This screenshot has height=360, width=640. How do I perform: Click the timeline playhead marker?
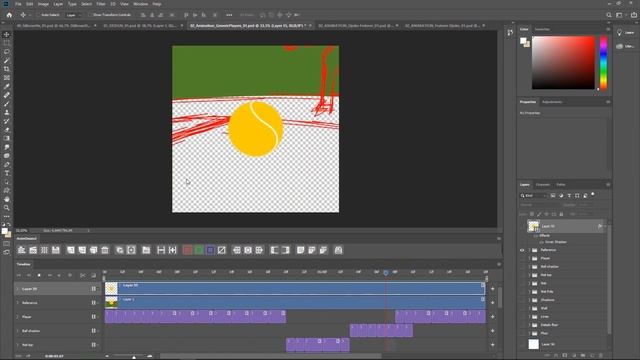(386, 273)
